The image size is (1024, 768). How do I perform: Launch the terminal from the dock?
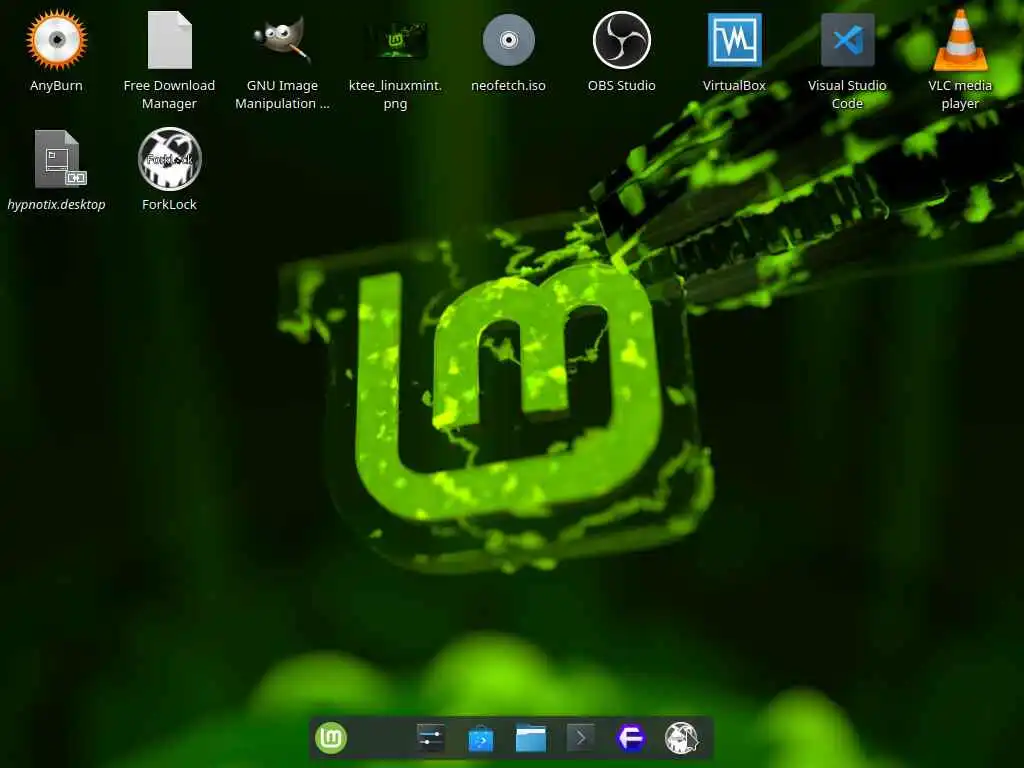(581, 739)
